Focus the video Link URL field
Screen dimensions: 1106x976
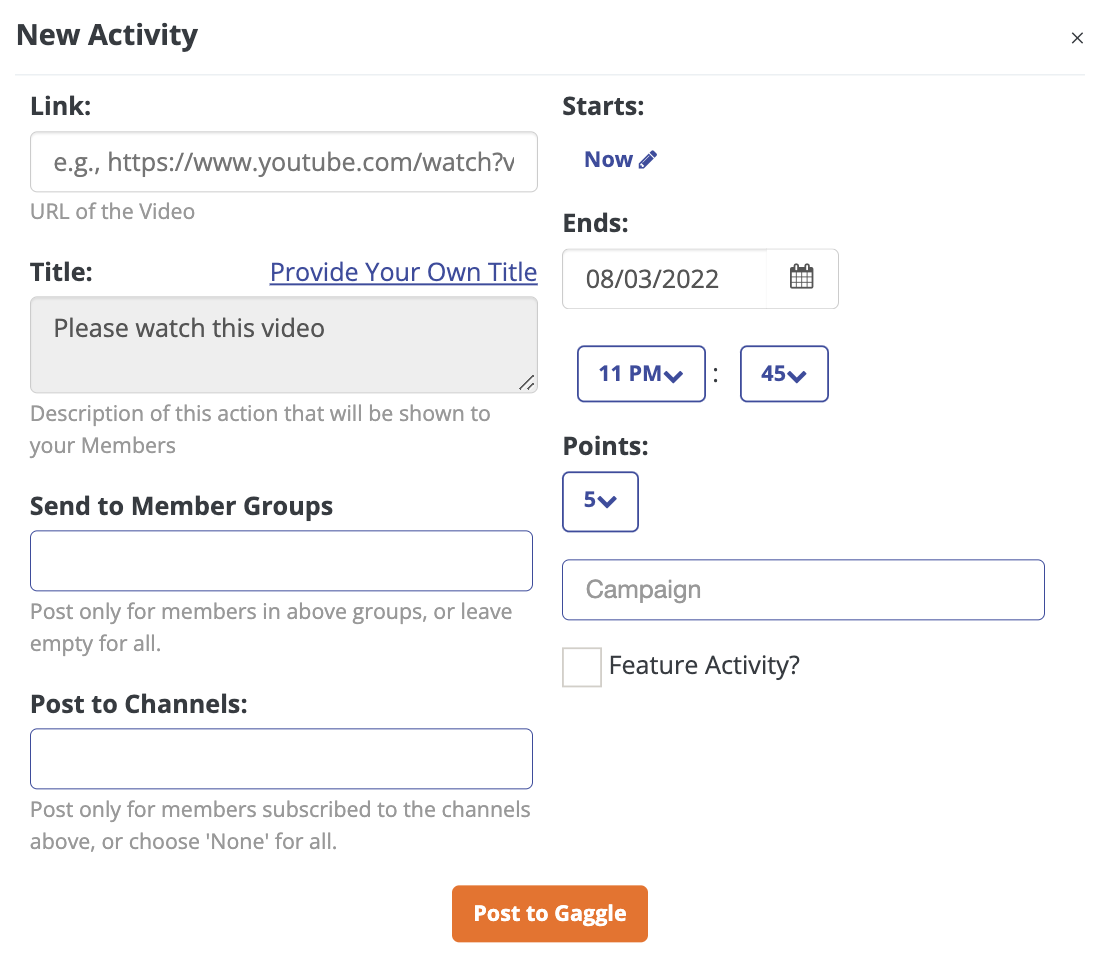point(284,161)
